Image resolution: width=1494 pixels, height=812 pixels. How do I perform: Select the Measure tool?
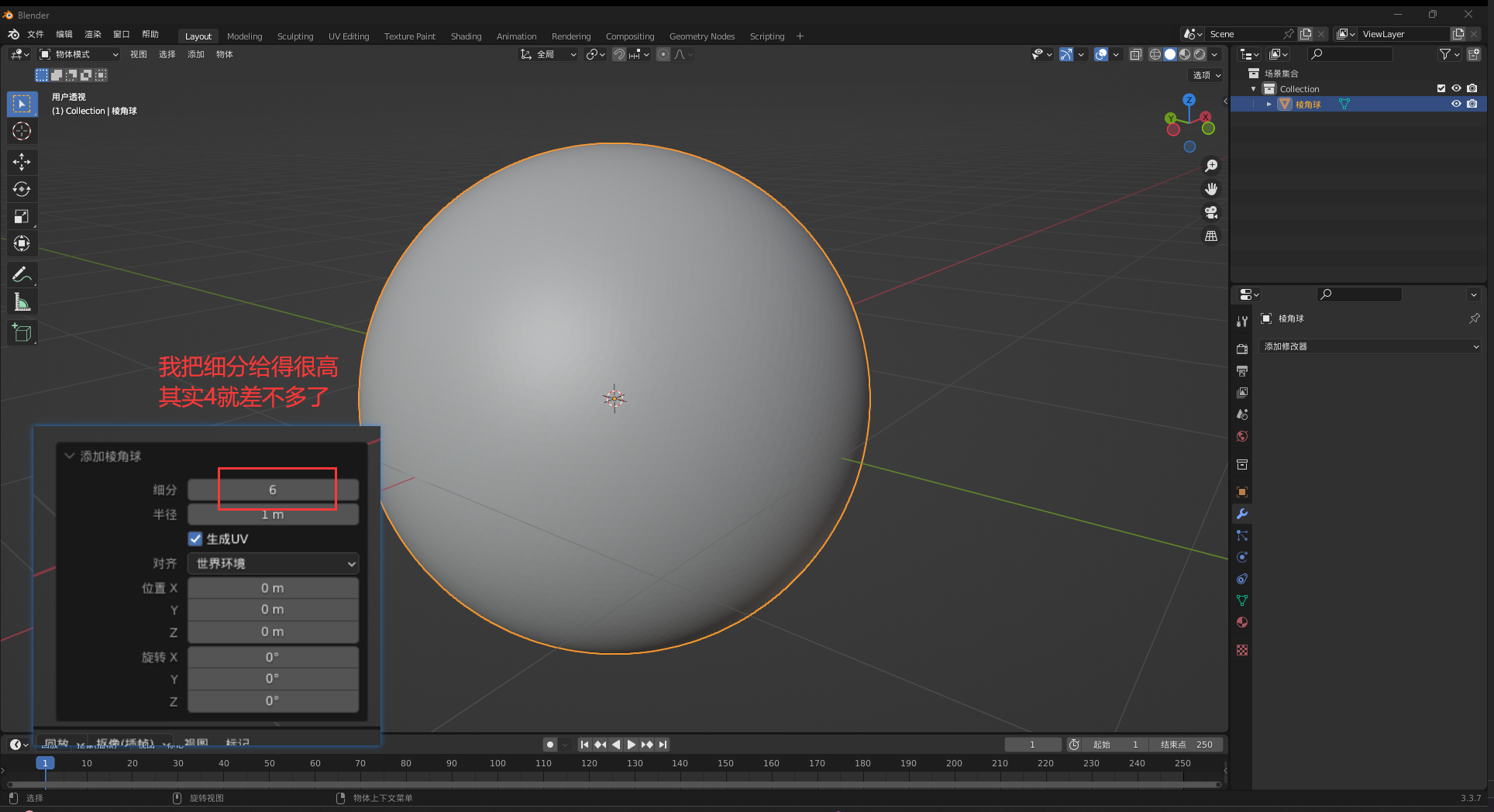coord(22,302)
